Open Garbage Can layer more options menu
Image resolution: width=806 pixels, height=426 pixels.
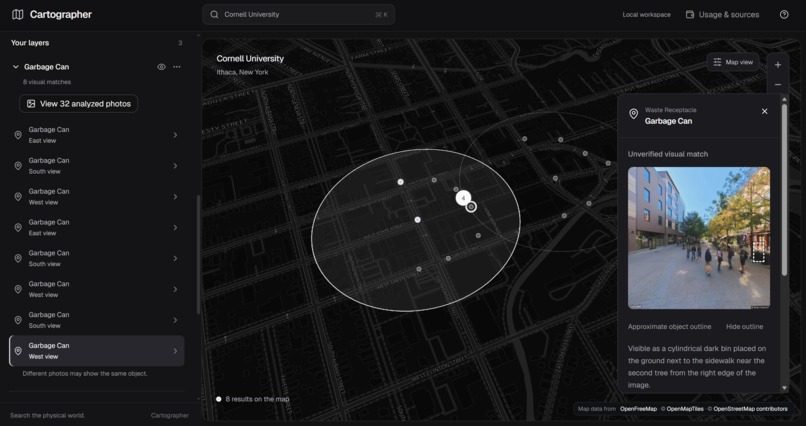(x=177, y=67)
